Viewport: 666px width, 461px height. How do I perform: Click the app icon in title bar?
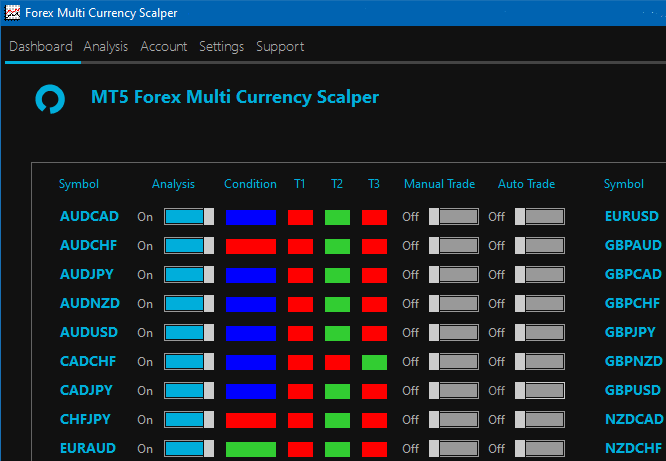pos(12,13)
